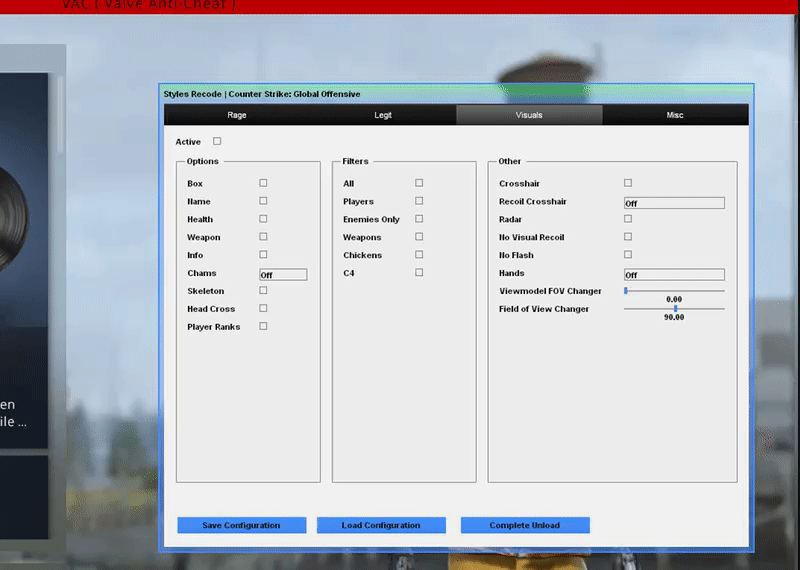Click the Load Configuration button
Image resolution: width=800 pixels, height=570 pixels.
(x=381, y=525)
